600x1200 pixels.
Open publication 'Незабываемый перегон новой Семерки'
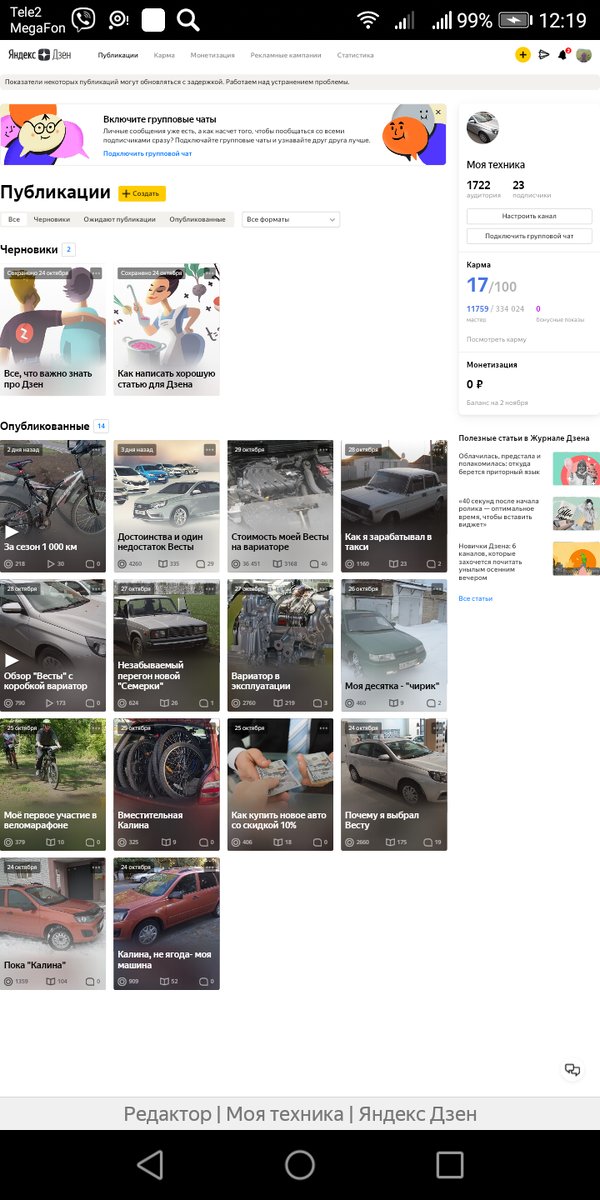pos(167,645)
